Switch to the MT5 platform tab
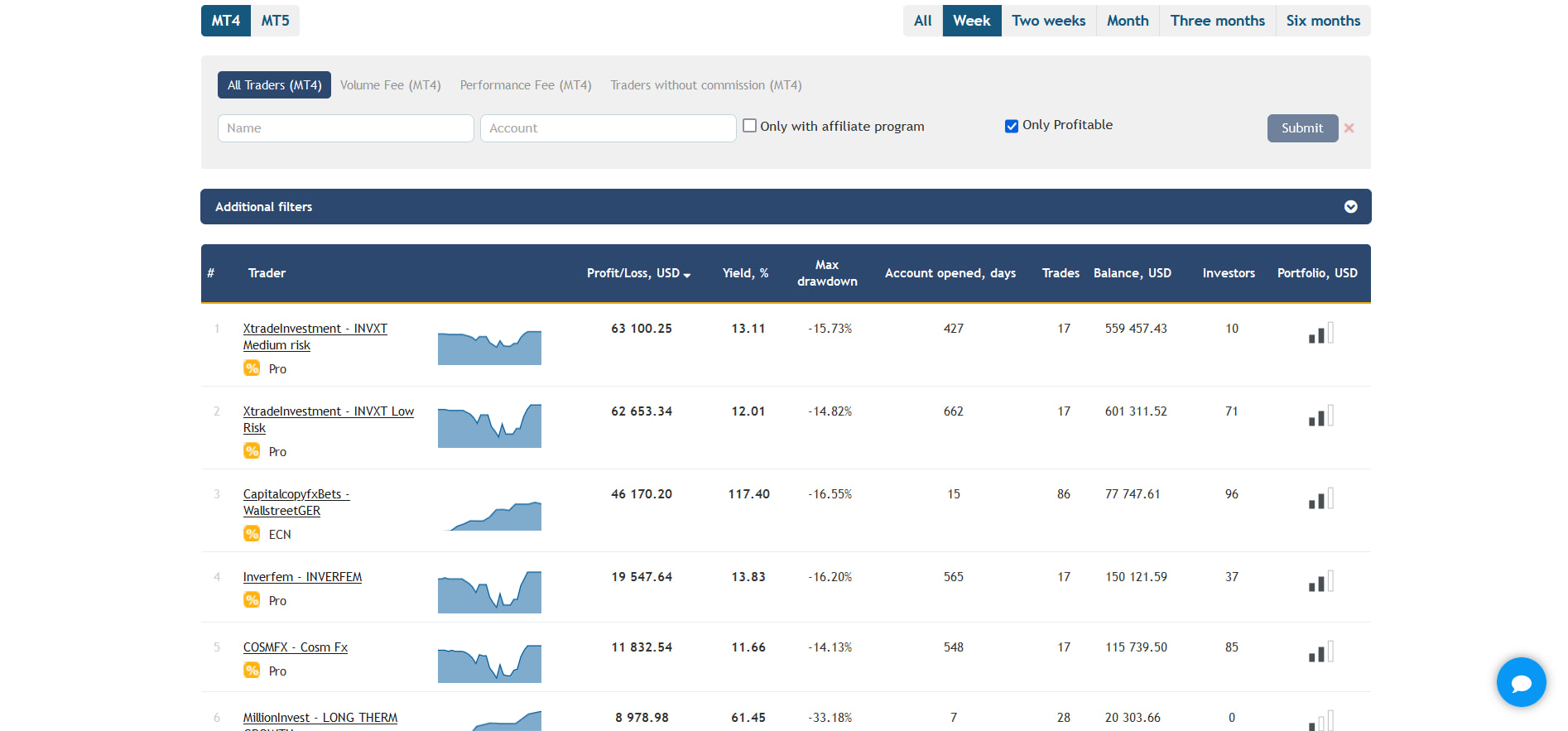Viewport: 1568px width, 731px height. 275,21
